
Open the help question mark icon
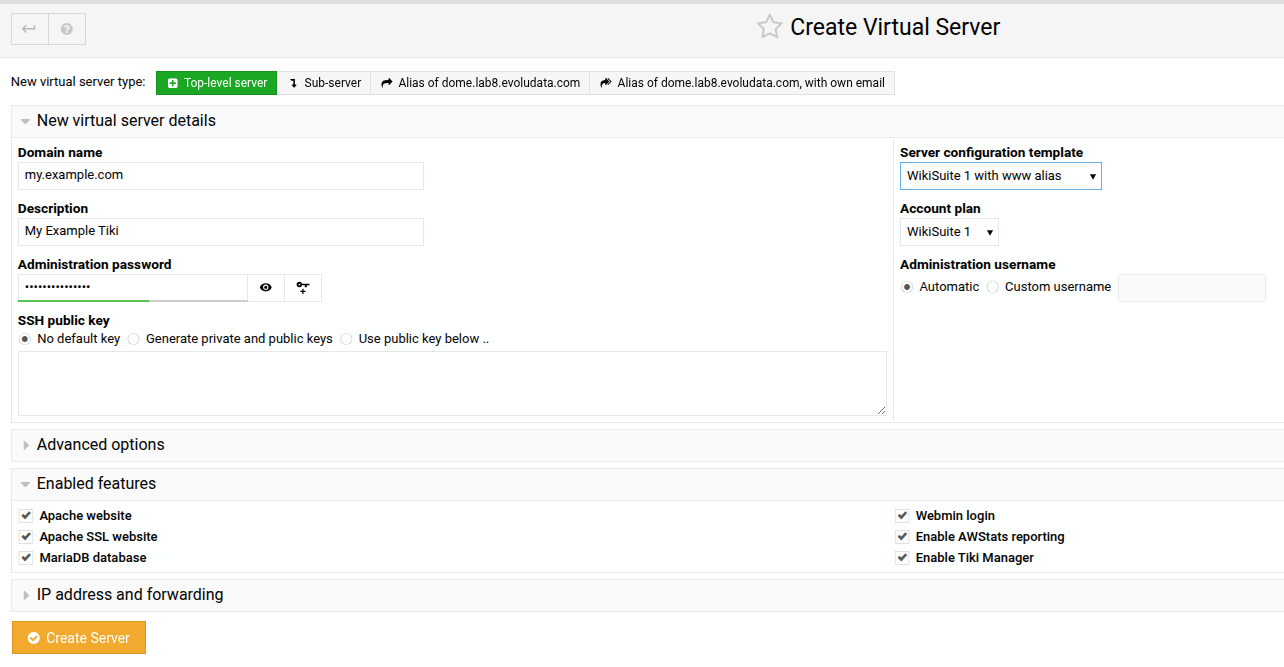67,29
